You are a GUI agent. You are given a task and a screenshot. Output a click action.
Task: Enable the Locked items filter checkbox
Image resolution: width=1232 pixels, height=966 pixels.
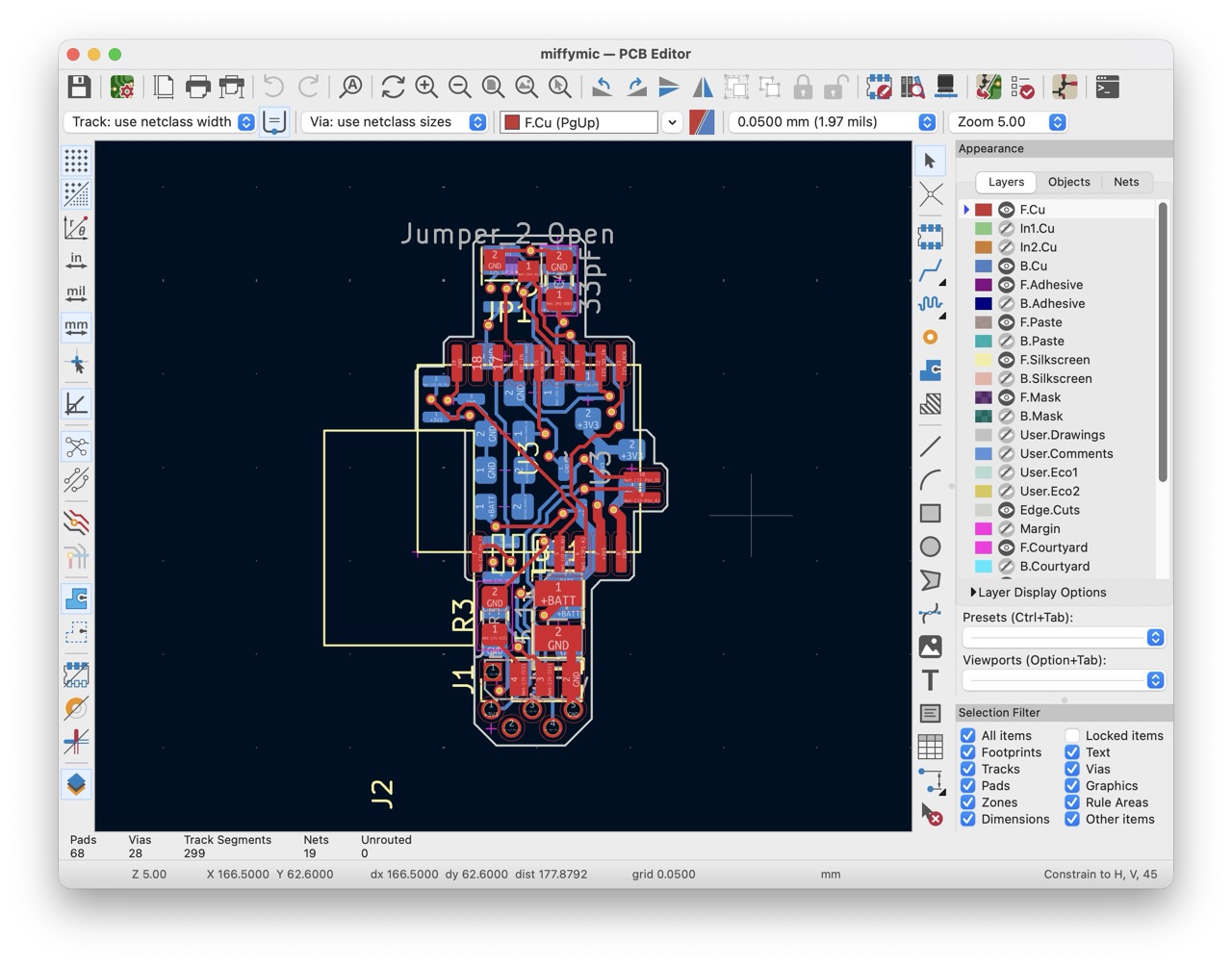click(x=1072, y=736)
